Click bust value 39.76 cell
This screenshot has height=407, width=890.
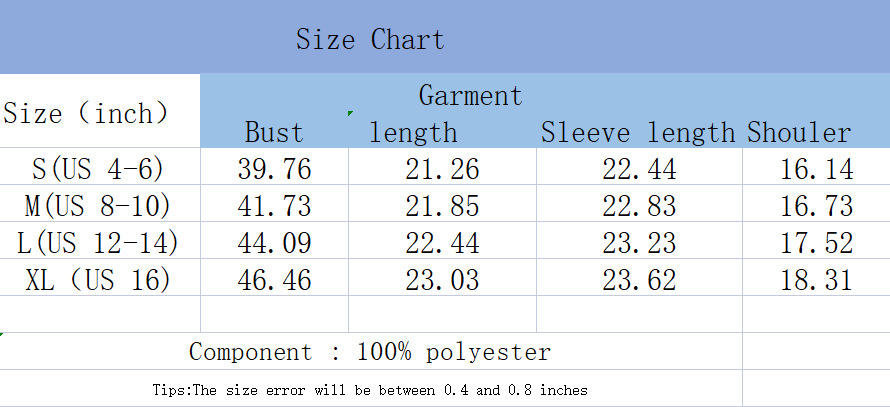[x=274, y=168]
